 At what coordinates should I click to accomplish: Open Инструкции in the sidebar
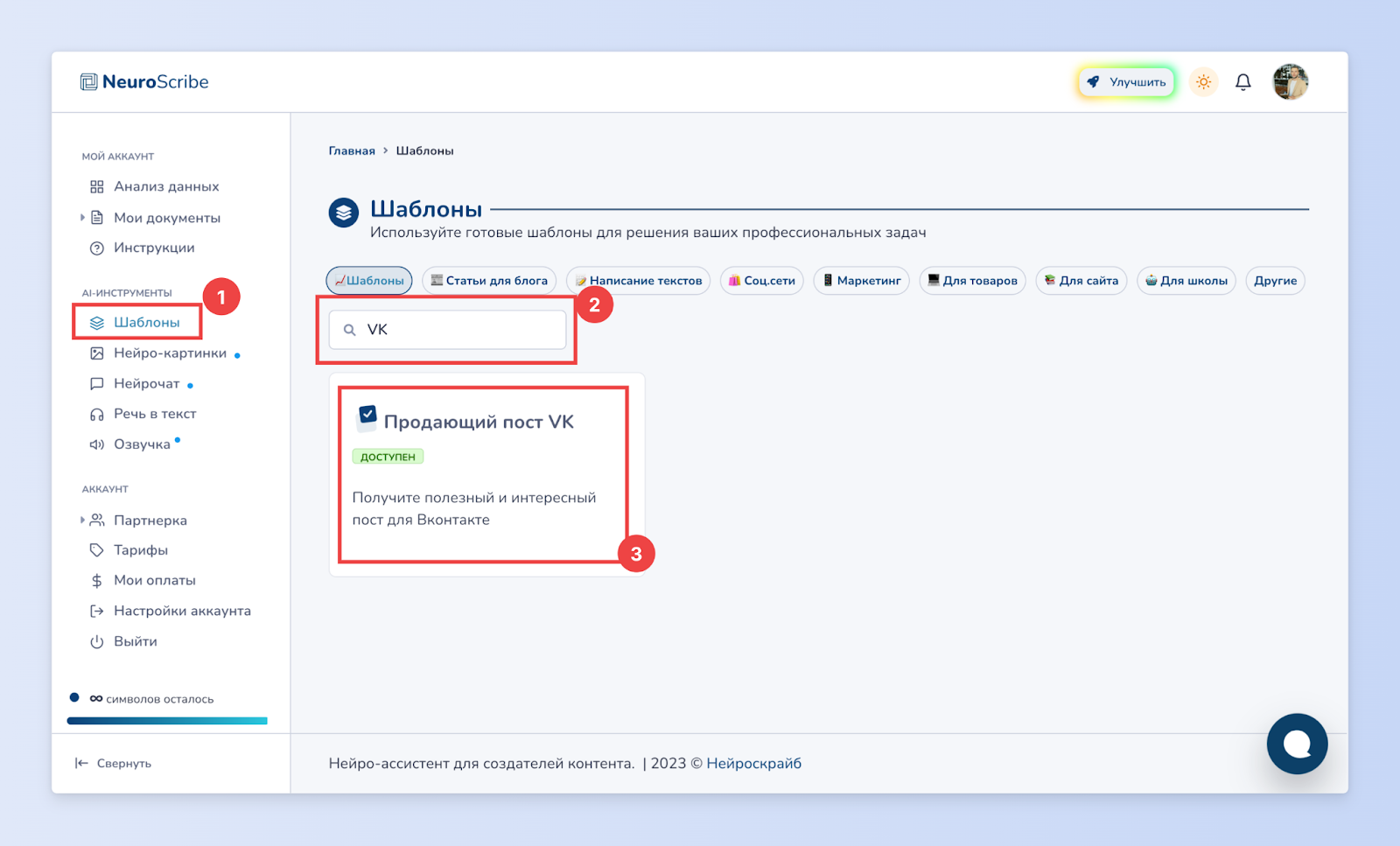click(143, 248)
